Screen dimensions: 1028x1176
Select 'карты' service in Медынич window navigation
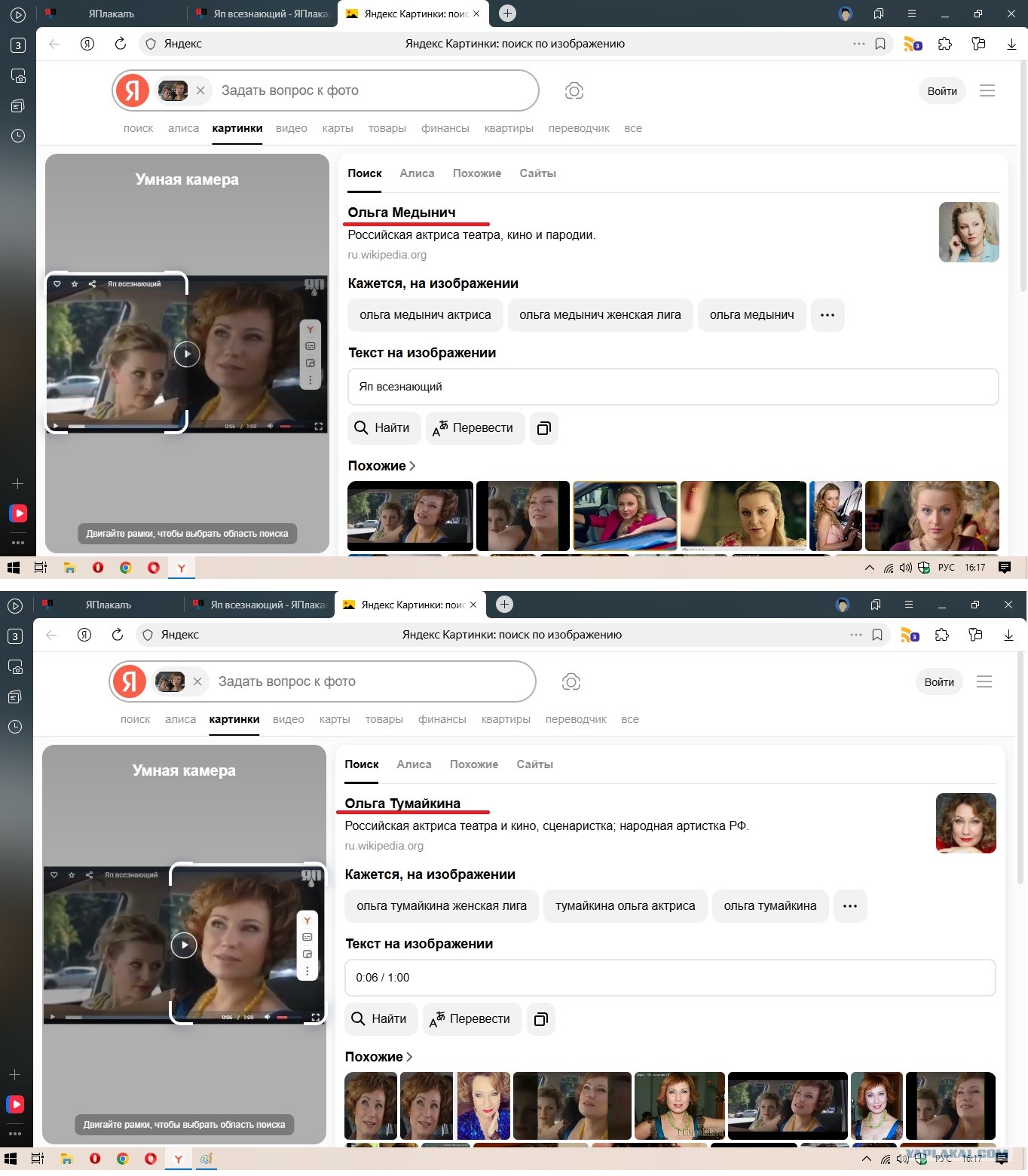click(x=338, y=128)
